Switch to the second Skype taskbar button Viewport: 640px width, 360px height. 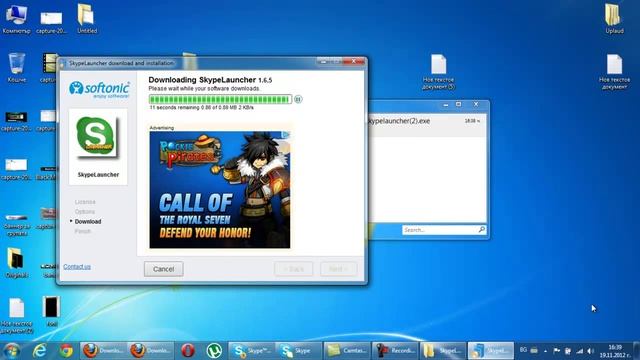click(x=299, y=351)
